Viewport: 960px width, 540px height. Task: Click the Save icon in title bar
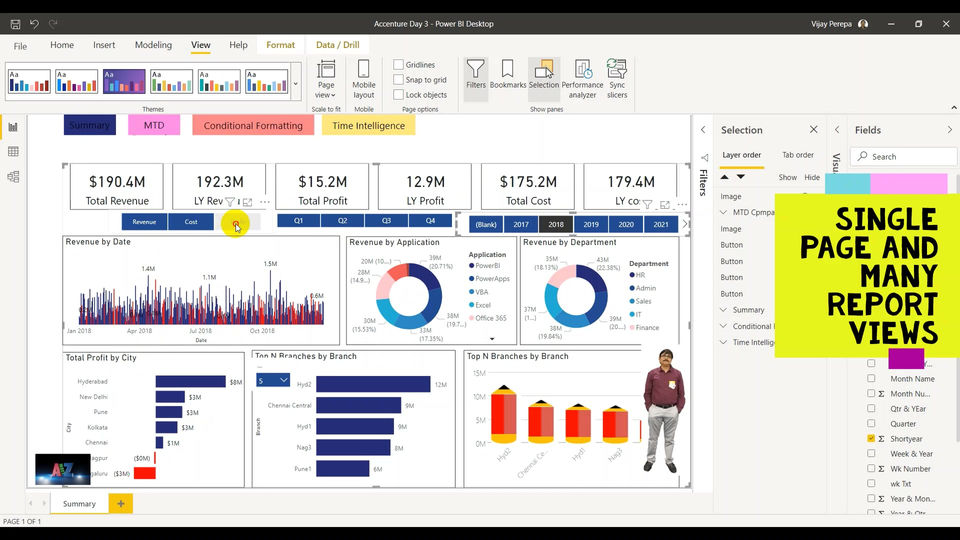[x=15, y=24]
